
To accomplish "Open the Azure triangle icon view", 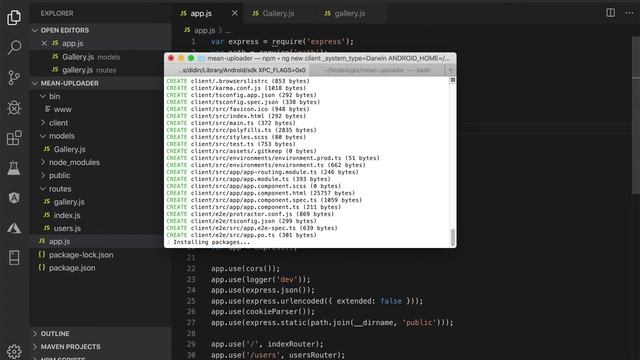I will (14, 228).
